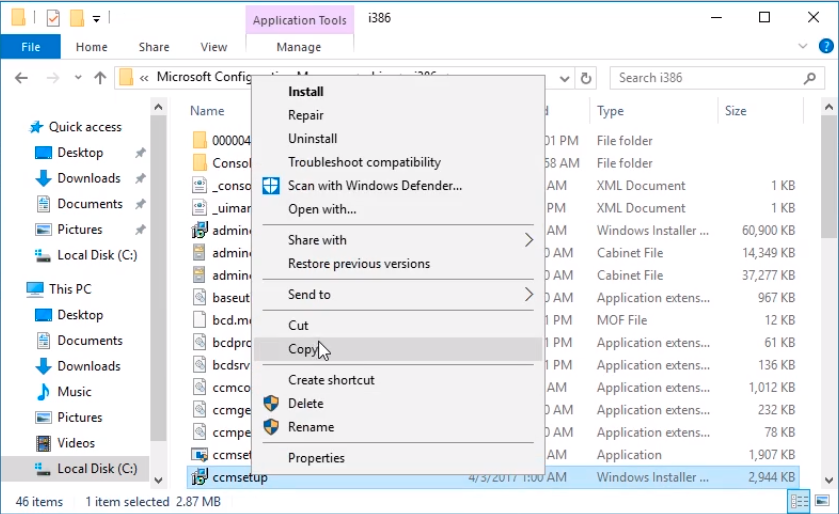
Task: Click the Application Tools contextual tab header
Action: (x=300, y=20)
